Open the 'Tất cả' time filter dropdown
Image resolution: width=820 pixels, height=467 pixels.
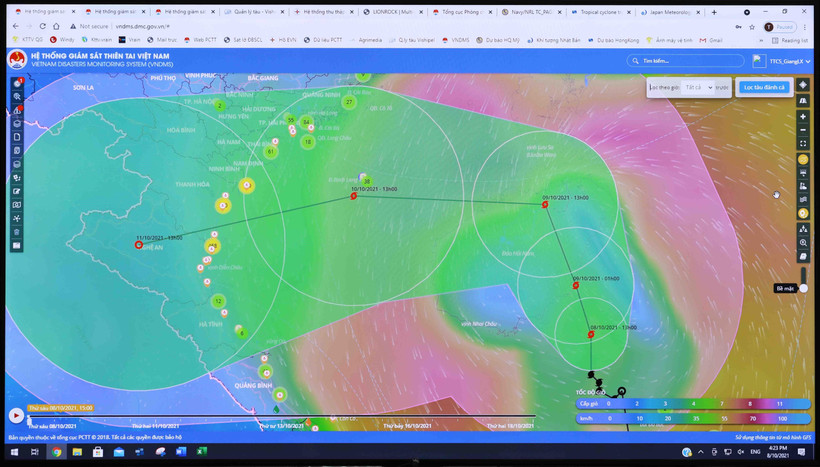click(x=698, y=87)
